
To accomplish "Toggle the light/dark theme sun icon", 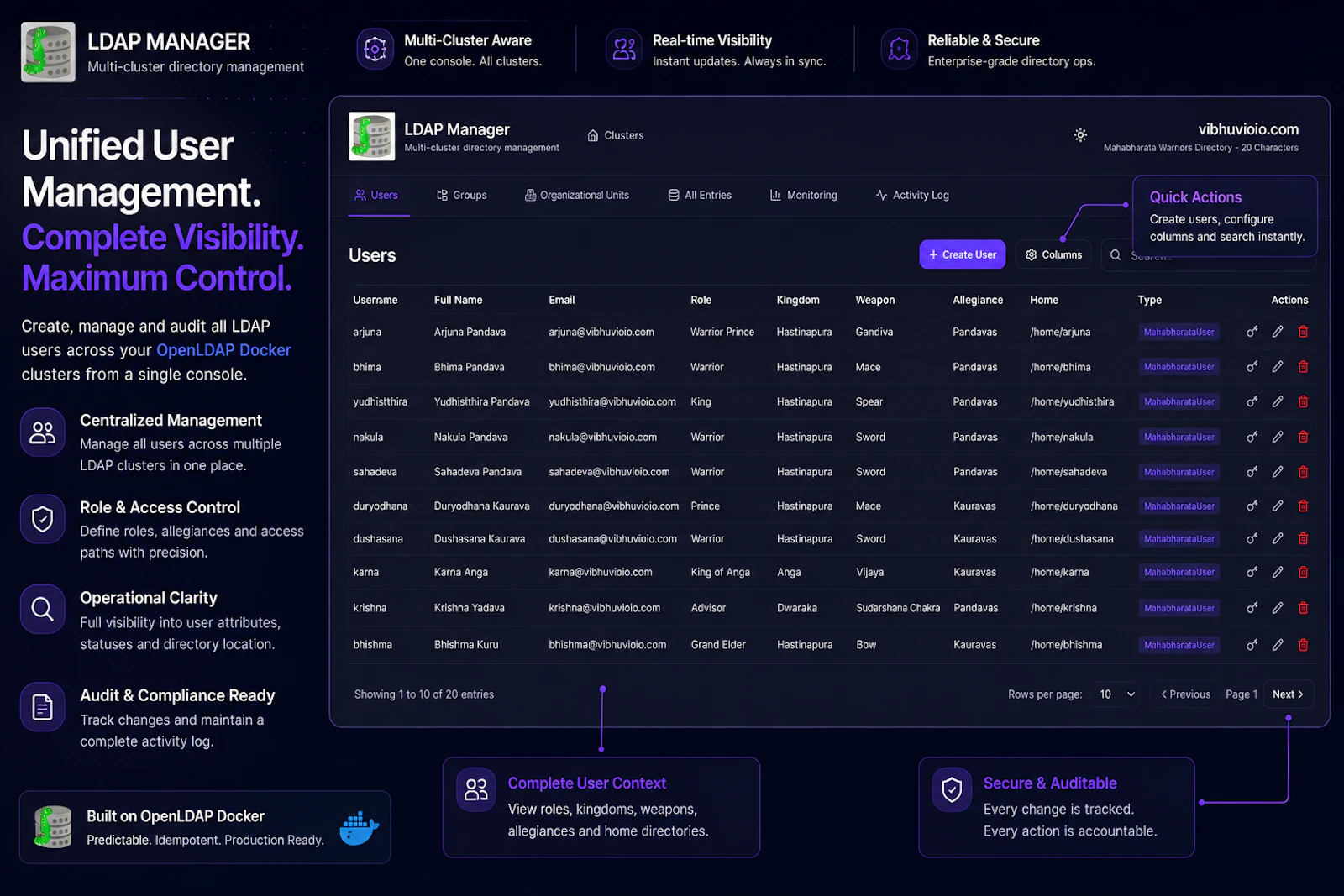I will coord(1080,135).
